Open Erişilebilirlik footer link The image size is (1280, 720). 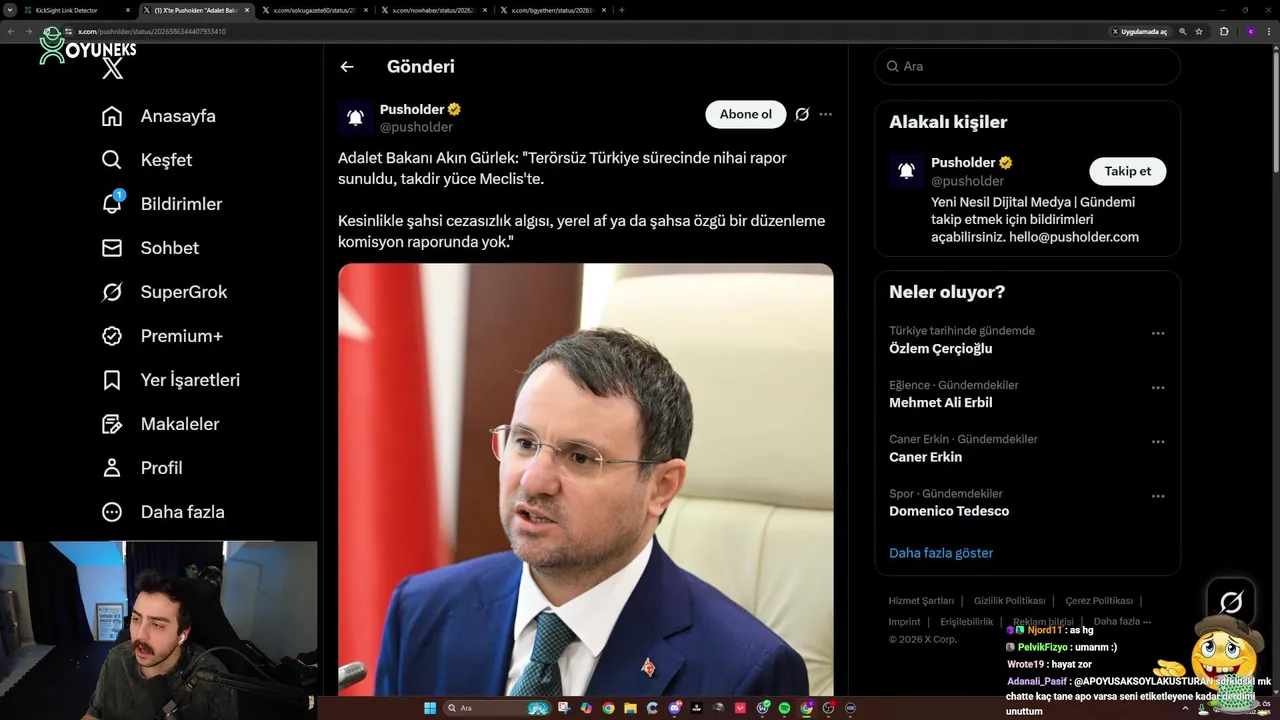coord(967,621)
